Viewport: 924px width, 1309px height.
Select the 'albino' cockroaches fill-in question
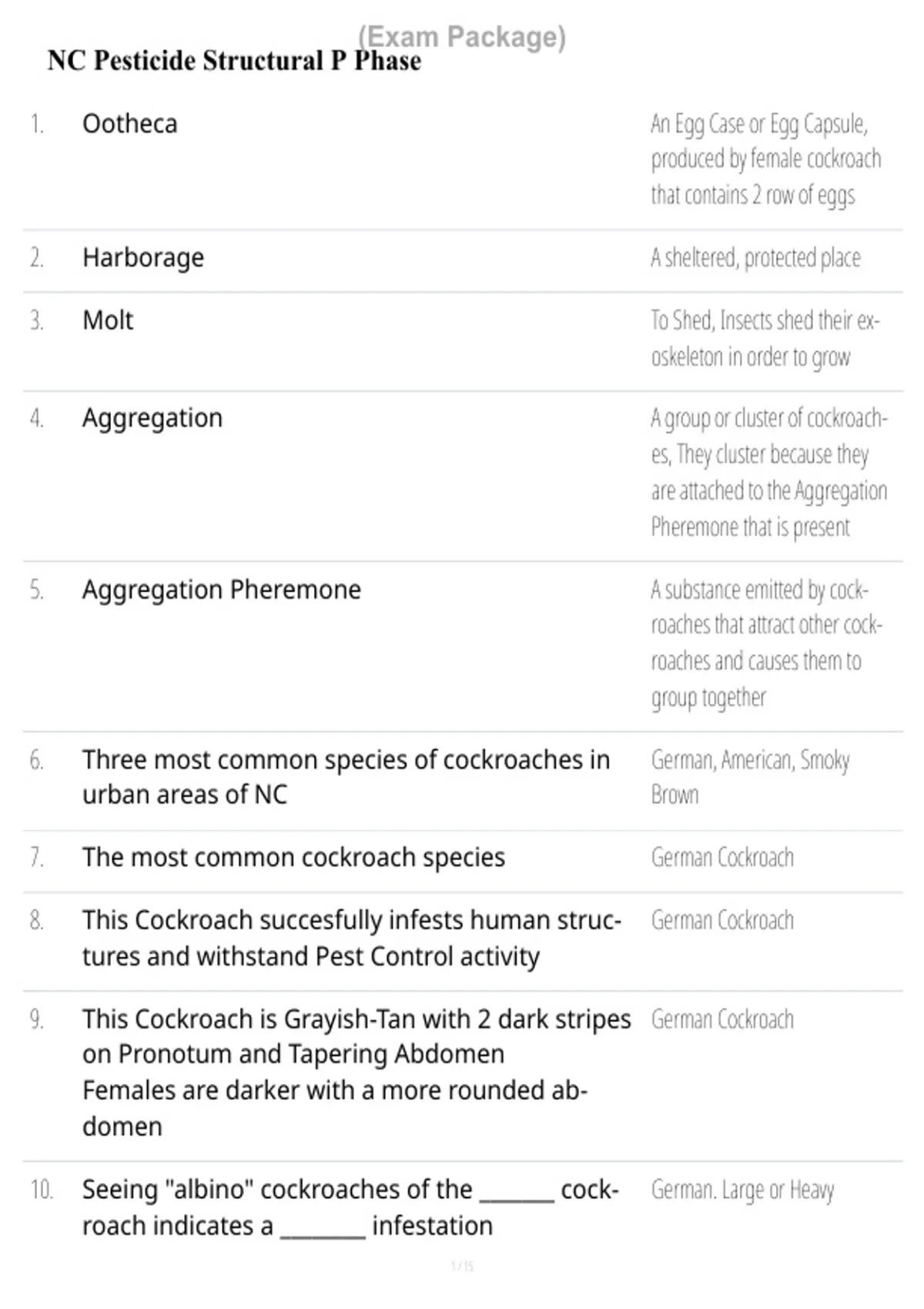pos(350,1207)
